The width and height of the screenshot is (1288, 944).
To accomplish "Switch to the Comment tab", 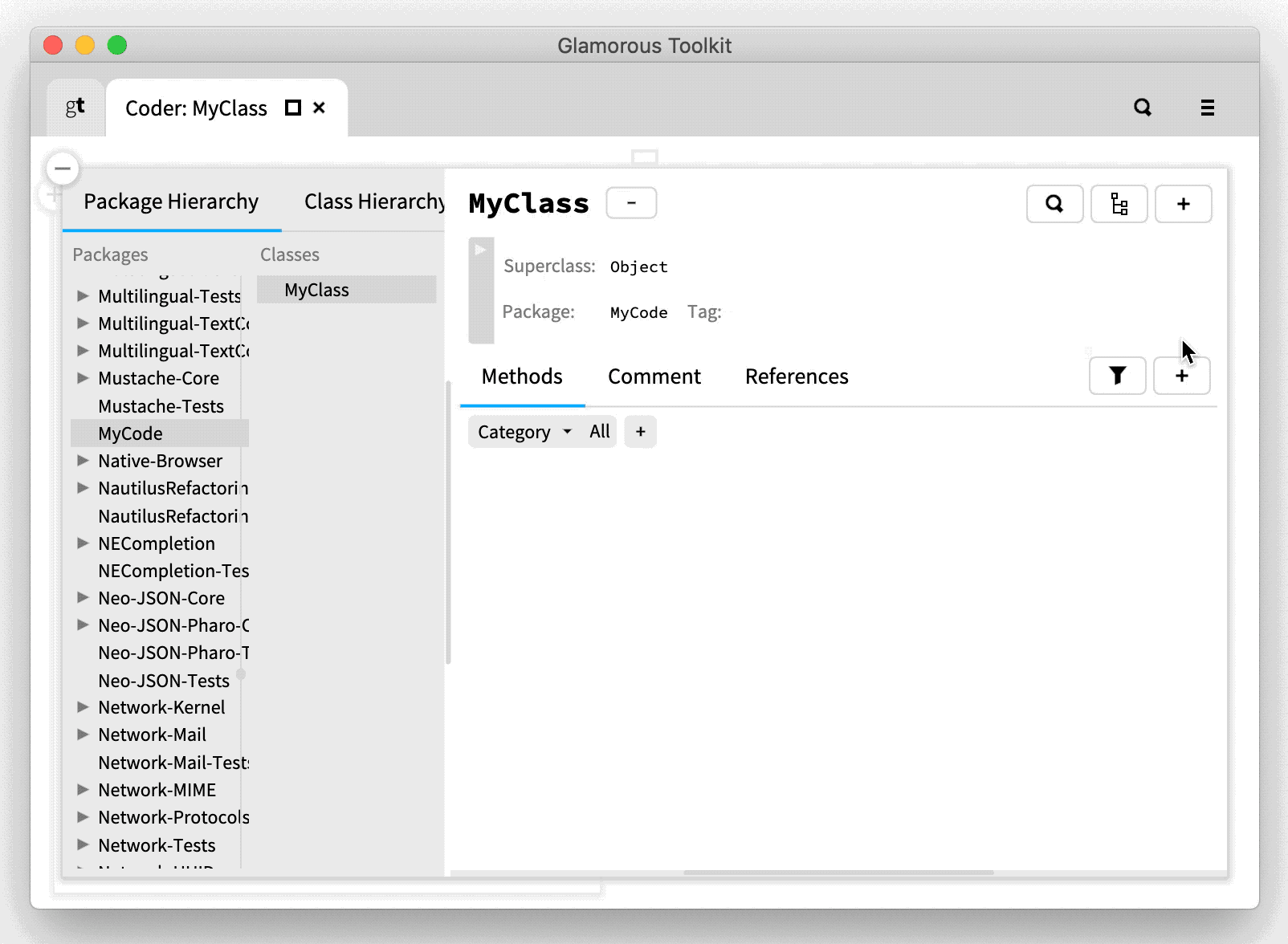I will (654, 376).
